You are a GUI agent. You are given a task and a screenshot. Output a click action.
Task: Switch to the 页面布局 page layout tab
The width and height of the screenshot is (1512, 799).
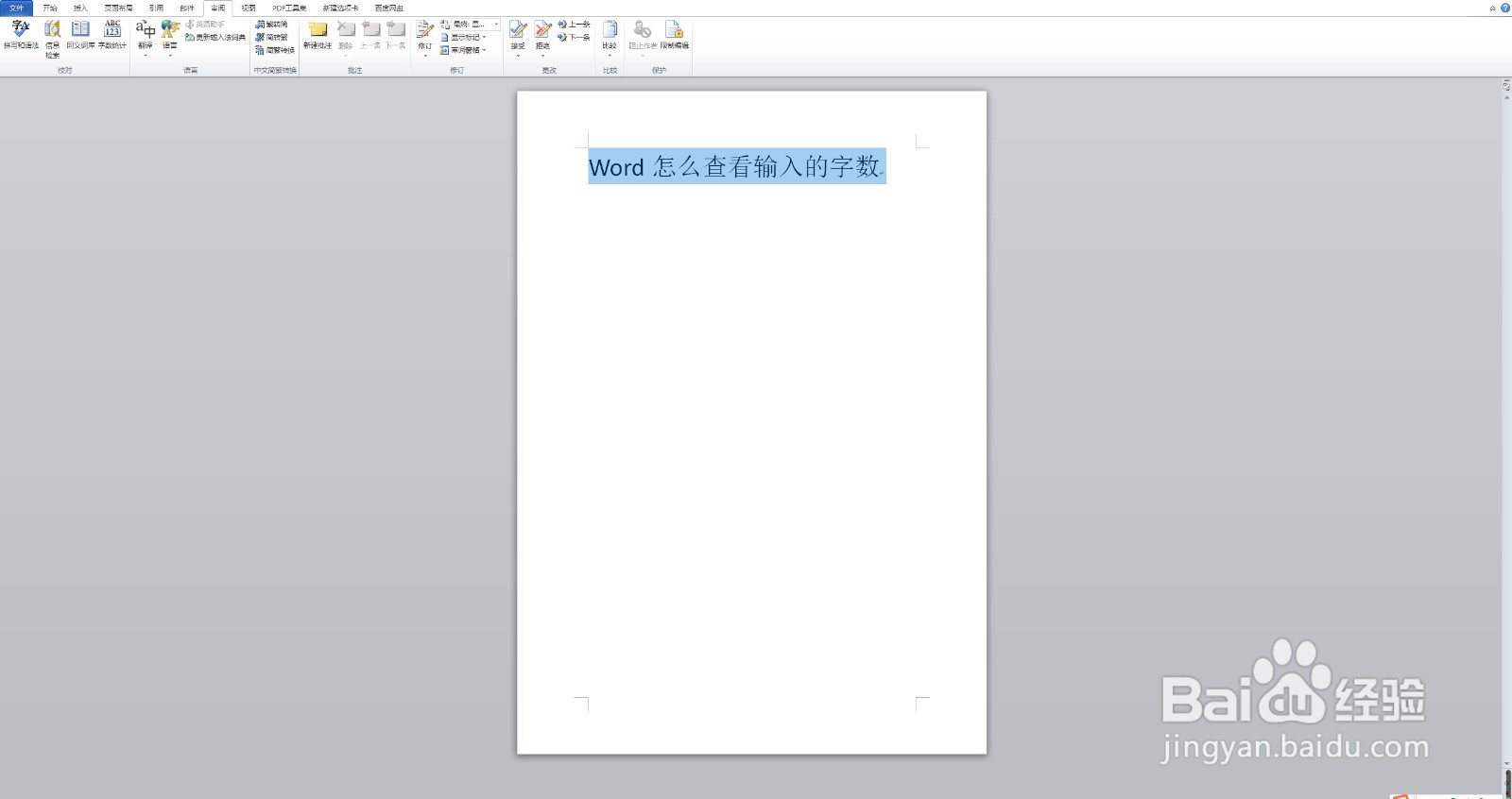118,8
